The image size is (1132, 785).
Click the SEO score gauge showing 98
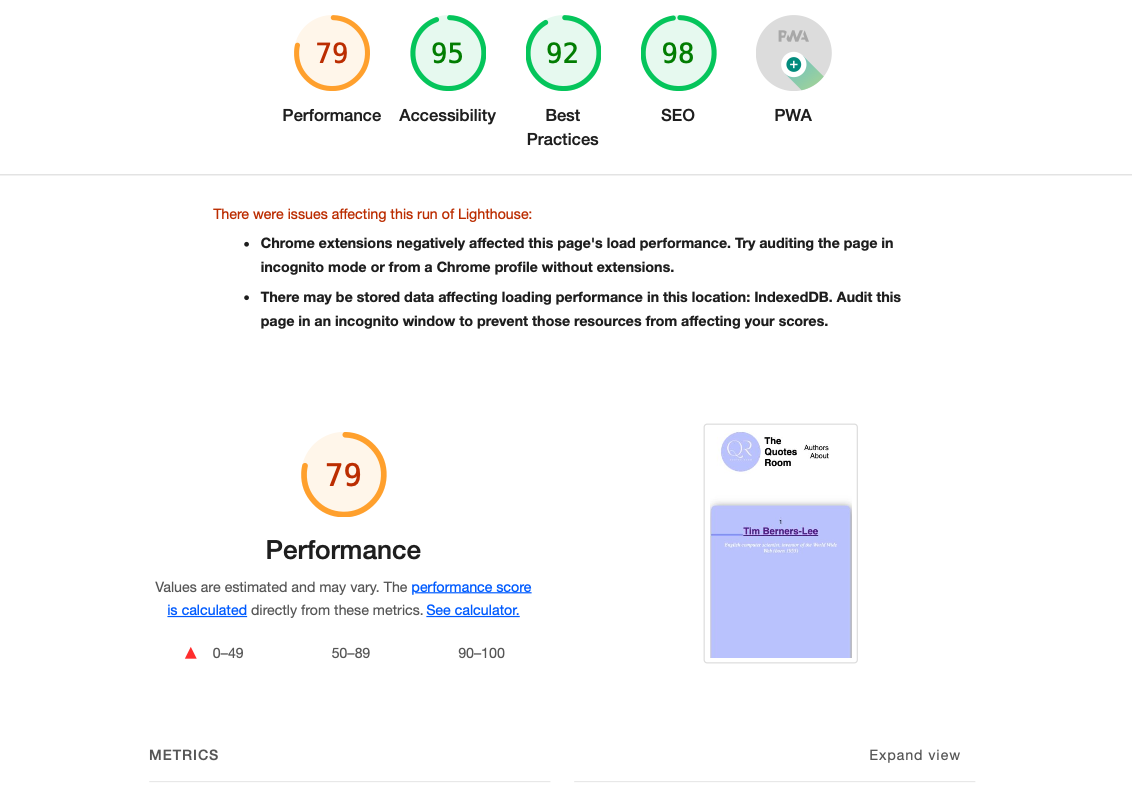(x=678, y=52)
